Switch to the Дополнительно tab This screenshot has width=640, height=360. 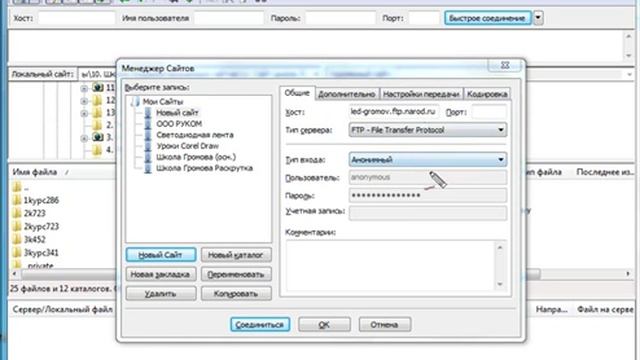coord(347,94)
